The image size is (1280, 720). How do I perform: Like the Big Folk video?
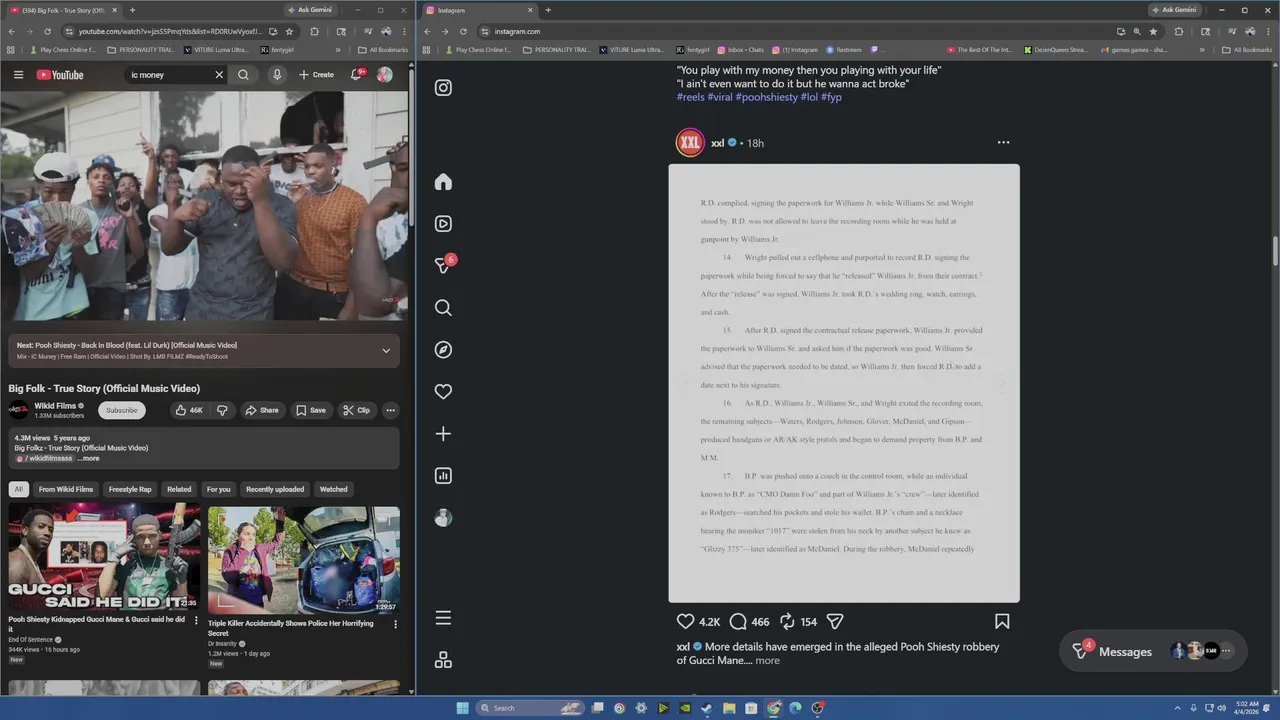pos(189,410)
